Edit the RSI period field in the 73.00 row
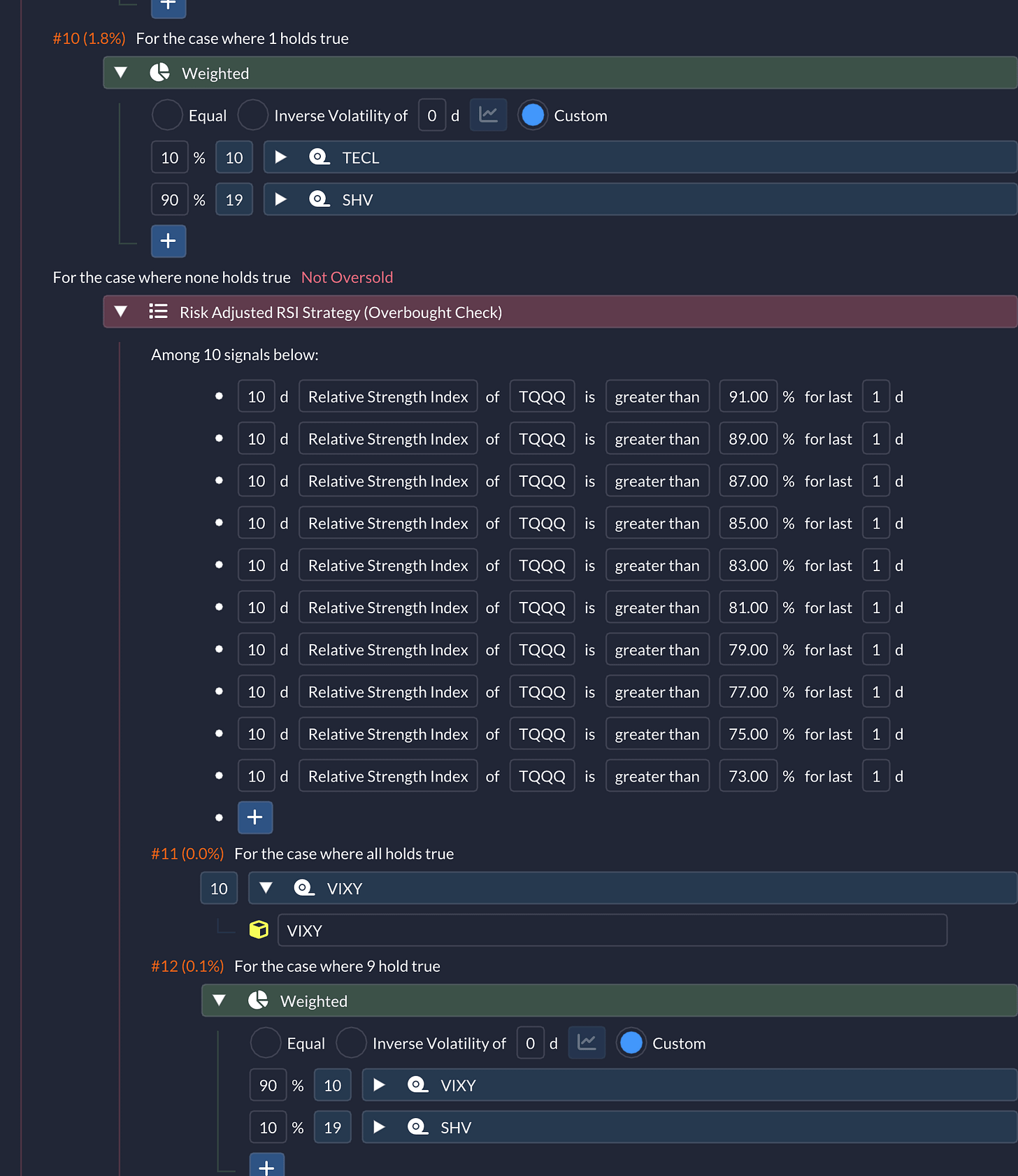The image size is (1018, 1176). coord(257,776)
